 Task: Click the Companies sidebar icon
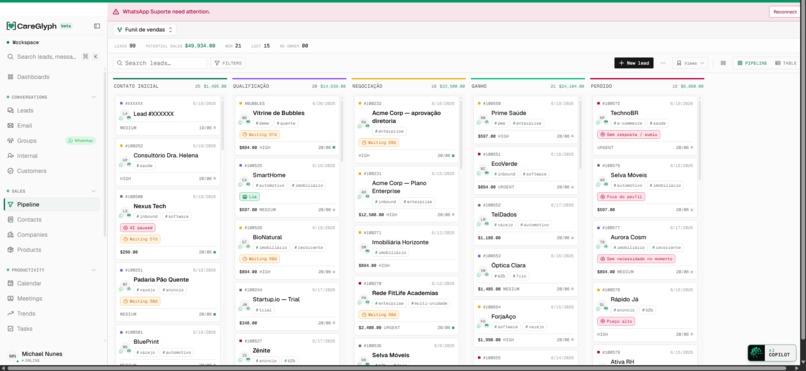[x=10, y=235]
